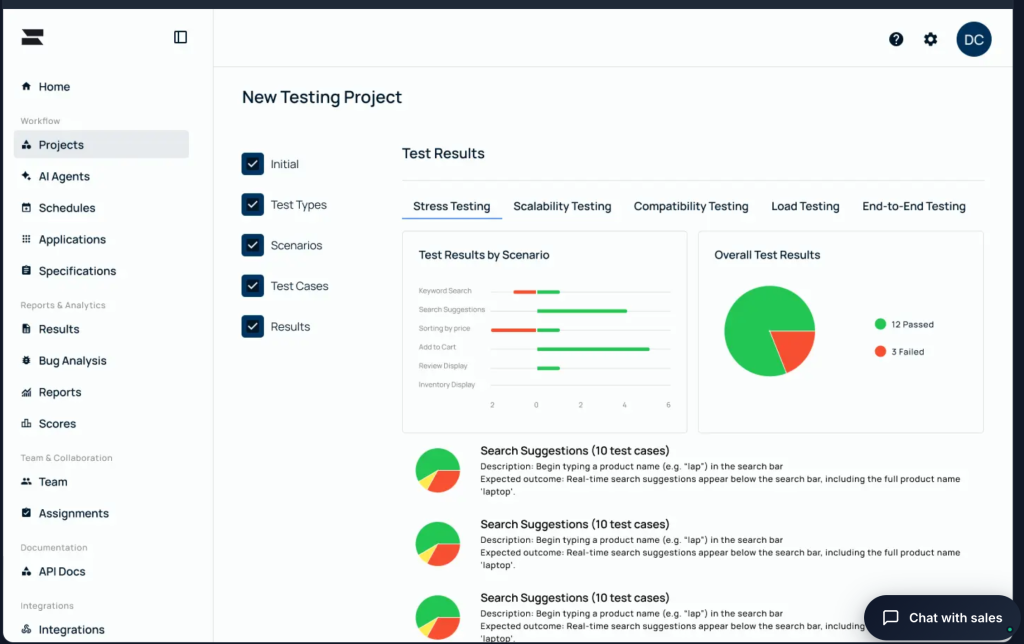Go to Reports in the sidebar

point(60,392)
